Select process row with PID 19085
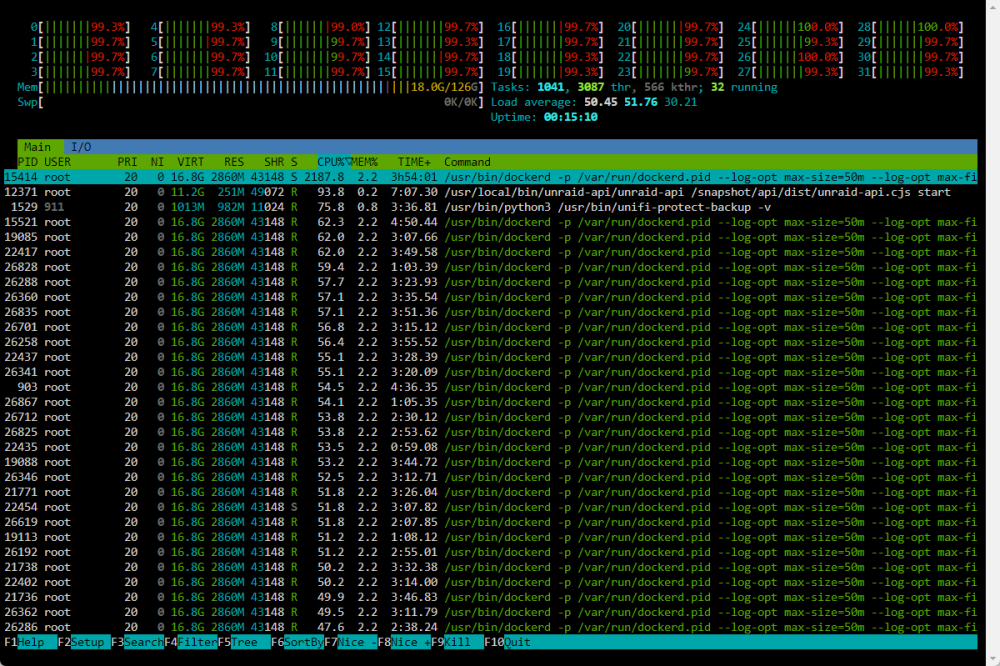This screenshot has height=666, width=1000. point(490,237)
